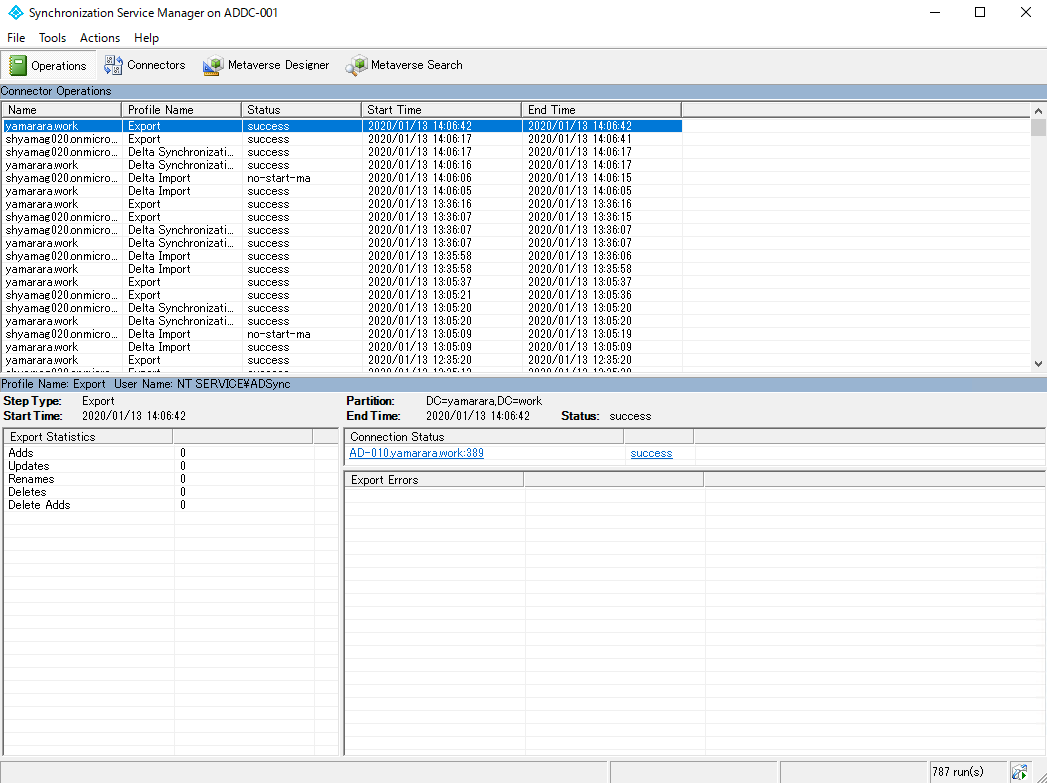The image size is (1048, 784).
Task: Sort operations by the Name column
Action: [x=62, y=109]
